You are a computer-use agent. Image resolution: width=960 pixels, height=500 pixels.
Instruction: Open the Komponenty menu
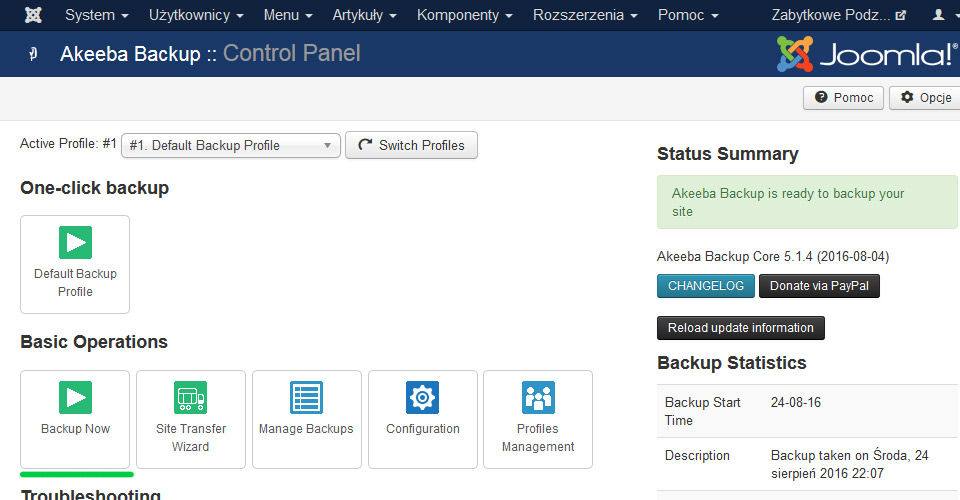464,15
